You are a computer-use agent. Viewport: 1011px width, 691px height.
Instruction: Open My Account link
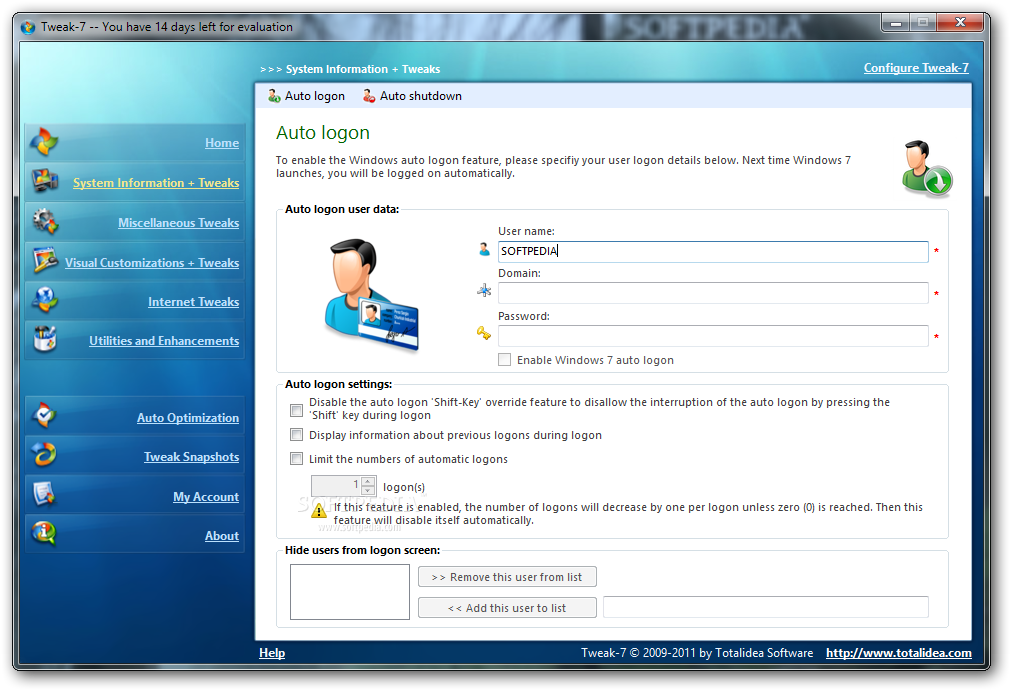(x=206, y=497)
